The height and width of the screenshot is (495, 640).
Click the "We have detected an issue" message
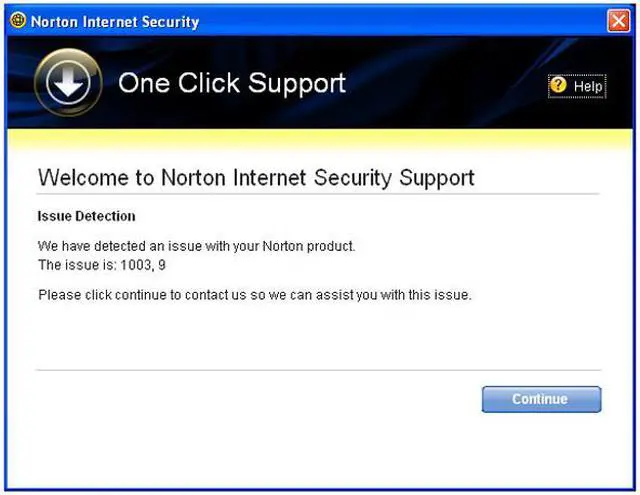coord(196,246)
